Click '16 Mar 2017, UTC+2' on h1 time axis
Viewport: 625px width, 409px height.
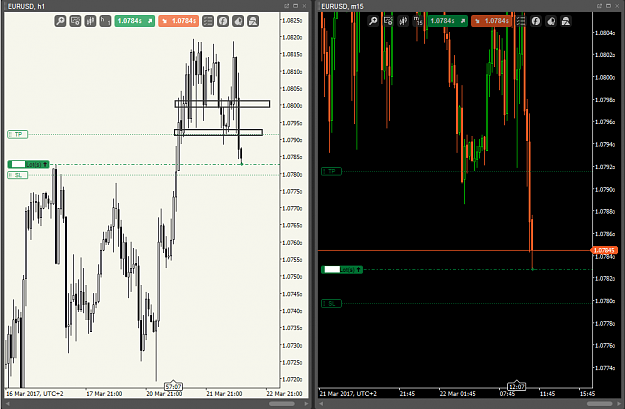pyautogui.click(x=35, y=394)
